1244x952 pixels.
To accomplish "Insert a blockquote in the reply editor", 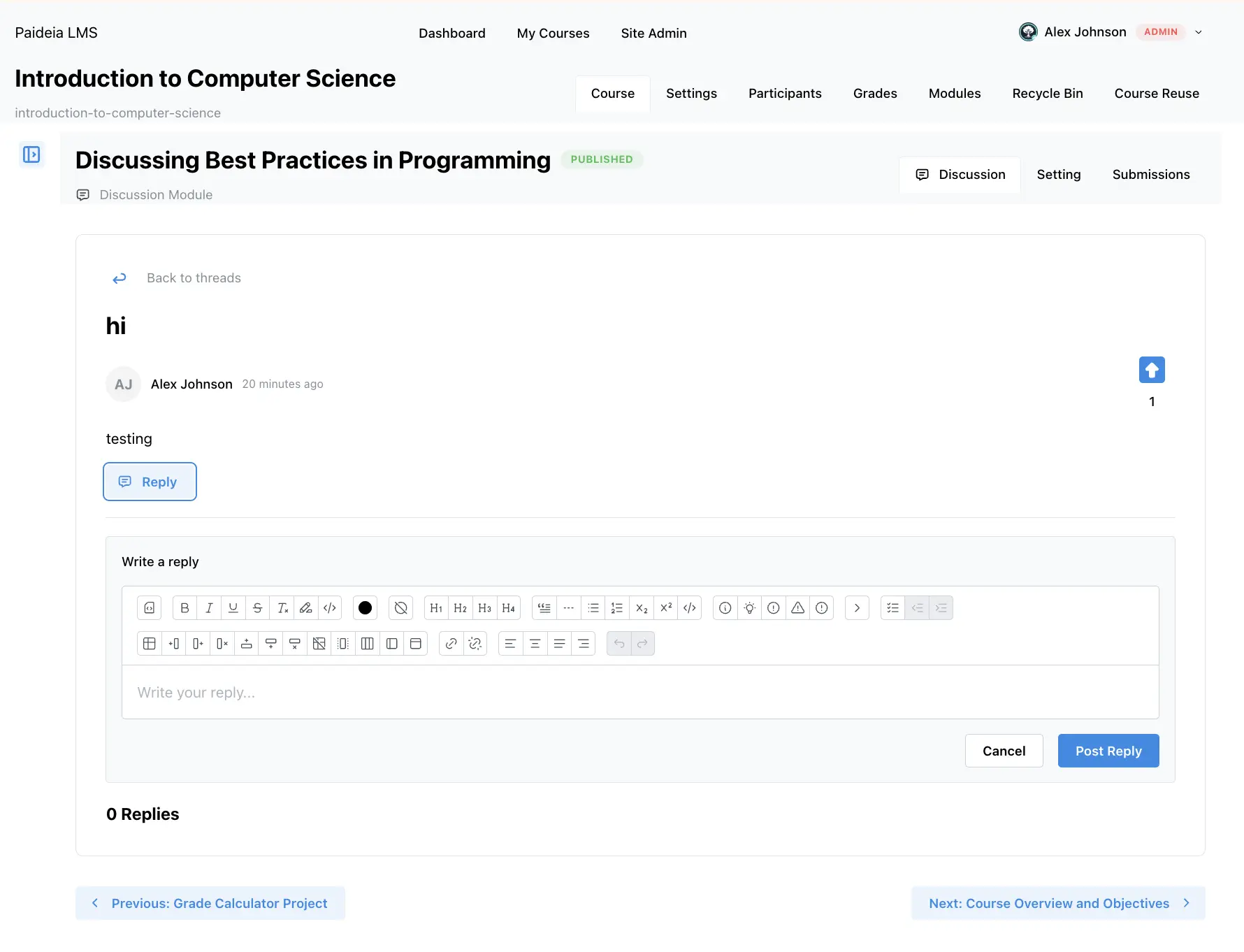I will (544, 607).
